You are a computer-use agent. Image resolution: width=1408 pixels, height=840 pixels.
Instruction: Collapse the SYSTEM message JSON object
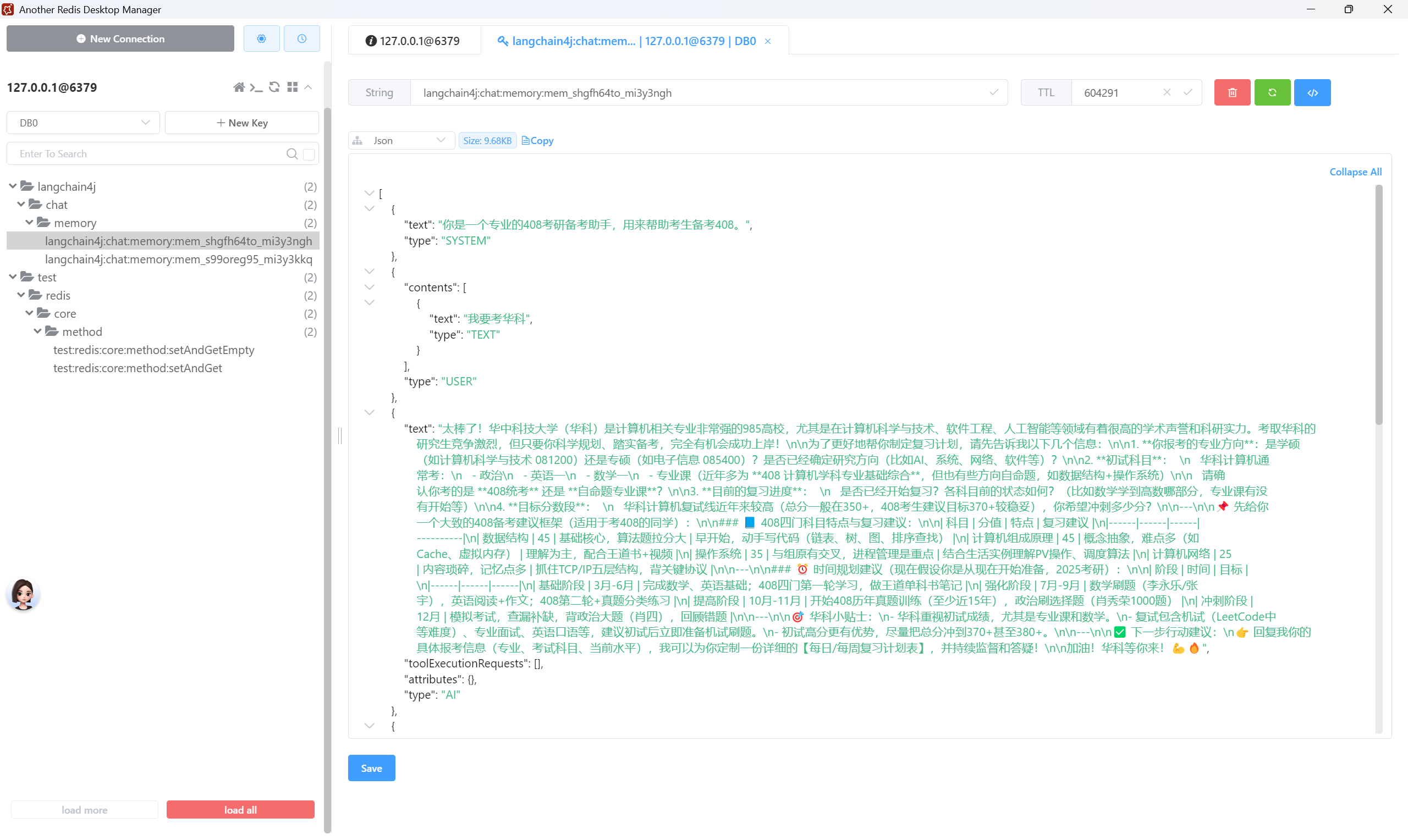[x=369, y=209]
